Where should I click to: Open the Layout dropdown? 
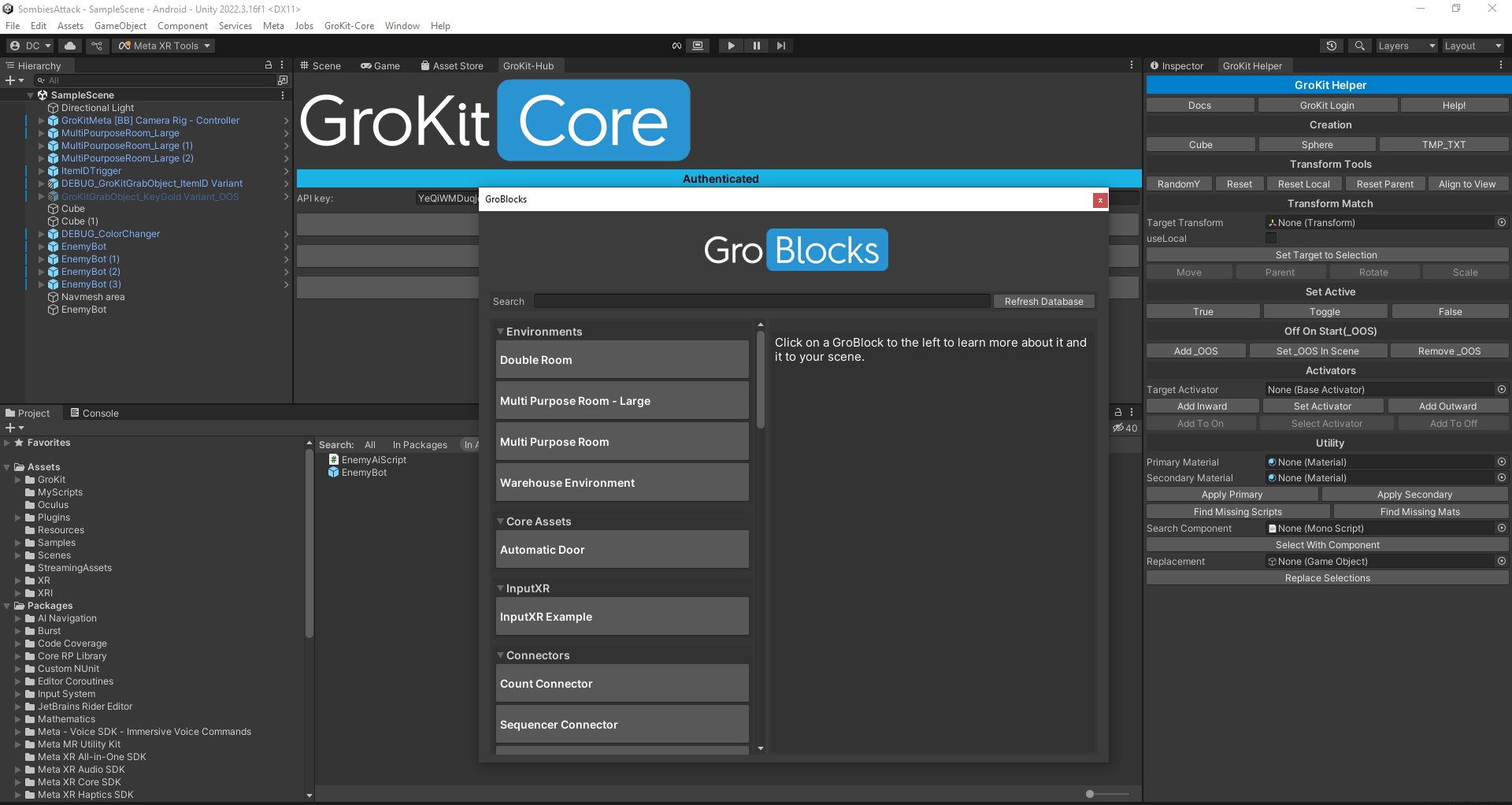click(1473, 46)
